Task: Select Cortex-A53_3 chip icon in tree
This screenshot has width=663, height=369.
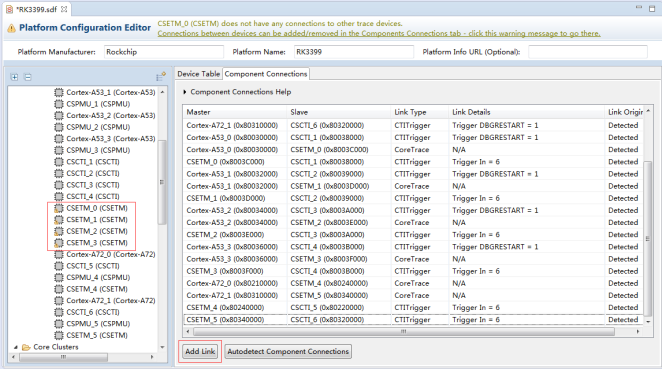Action: coord(59,139)
